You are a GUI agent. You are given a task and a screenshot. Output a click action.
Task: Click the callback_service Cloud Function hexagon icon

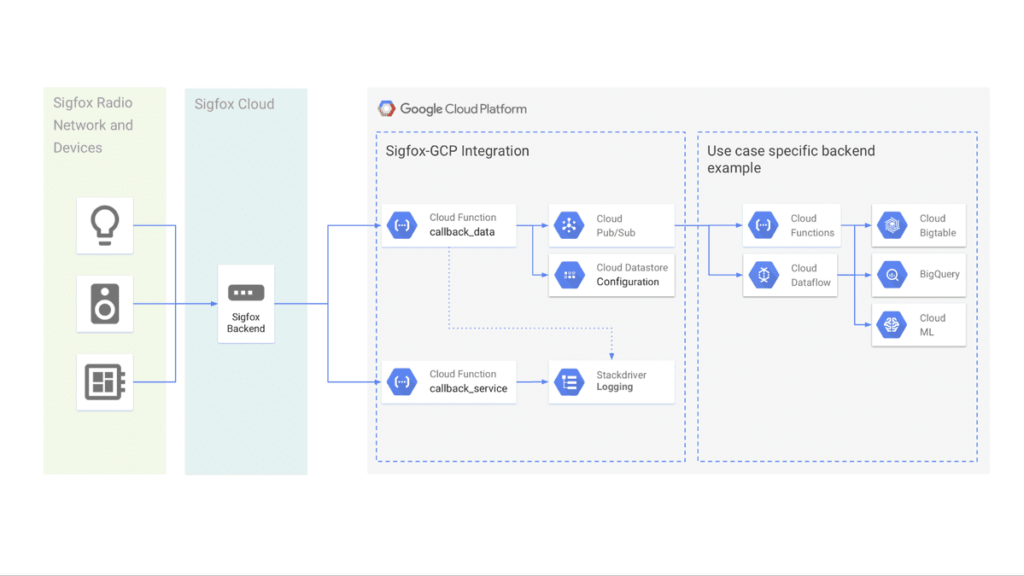[x=402, y=381]
